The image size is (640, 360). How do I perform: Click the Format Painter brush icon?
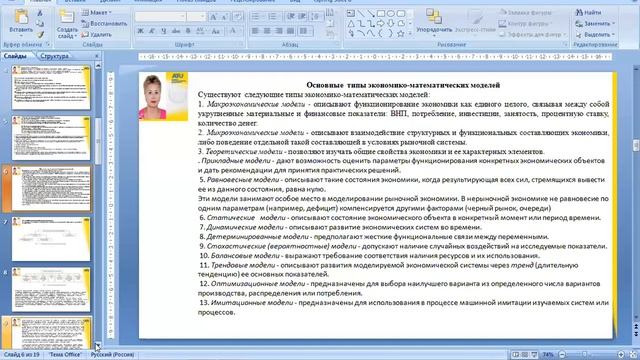click(x=40, y=34)
